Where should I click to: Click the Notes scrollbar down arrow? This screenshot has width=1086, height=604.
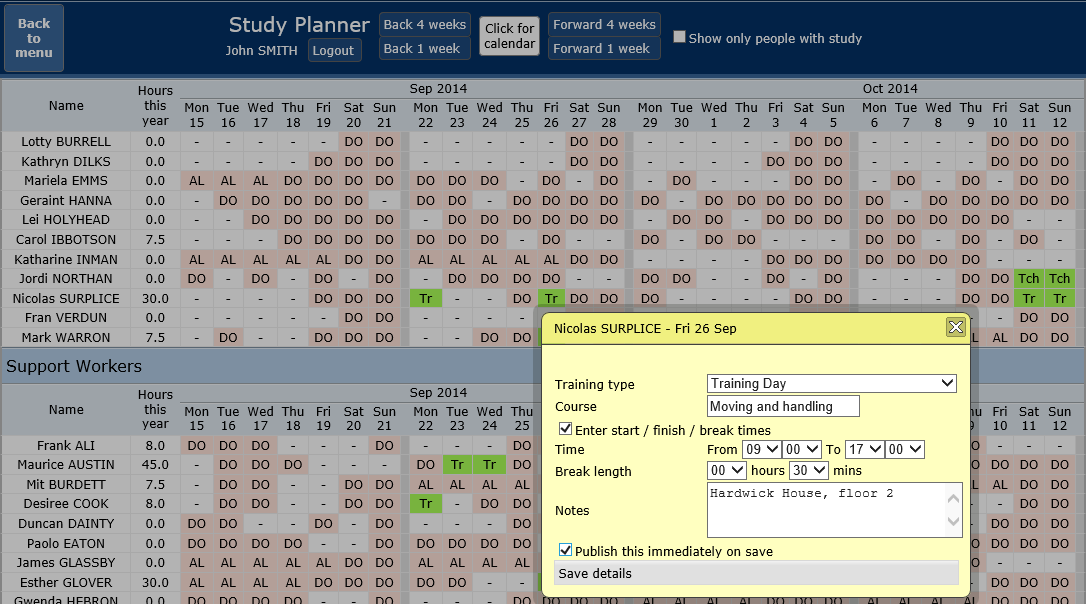point(954,522)
